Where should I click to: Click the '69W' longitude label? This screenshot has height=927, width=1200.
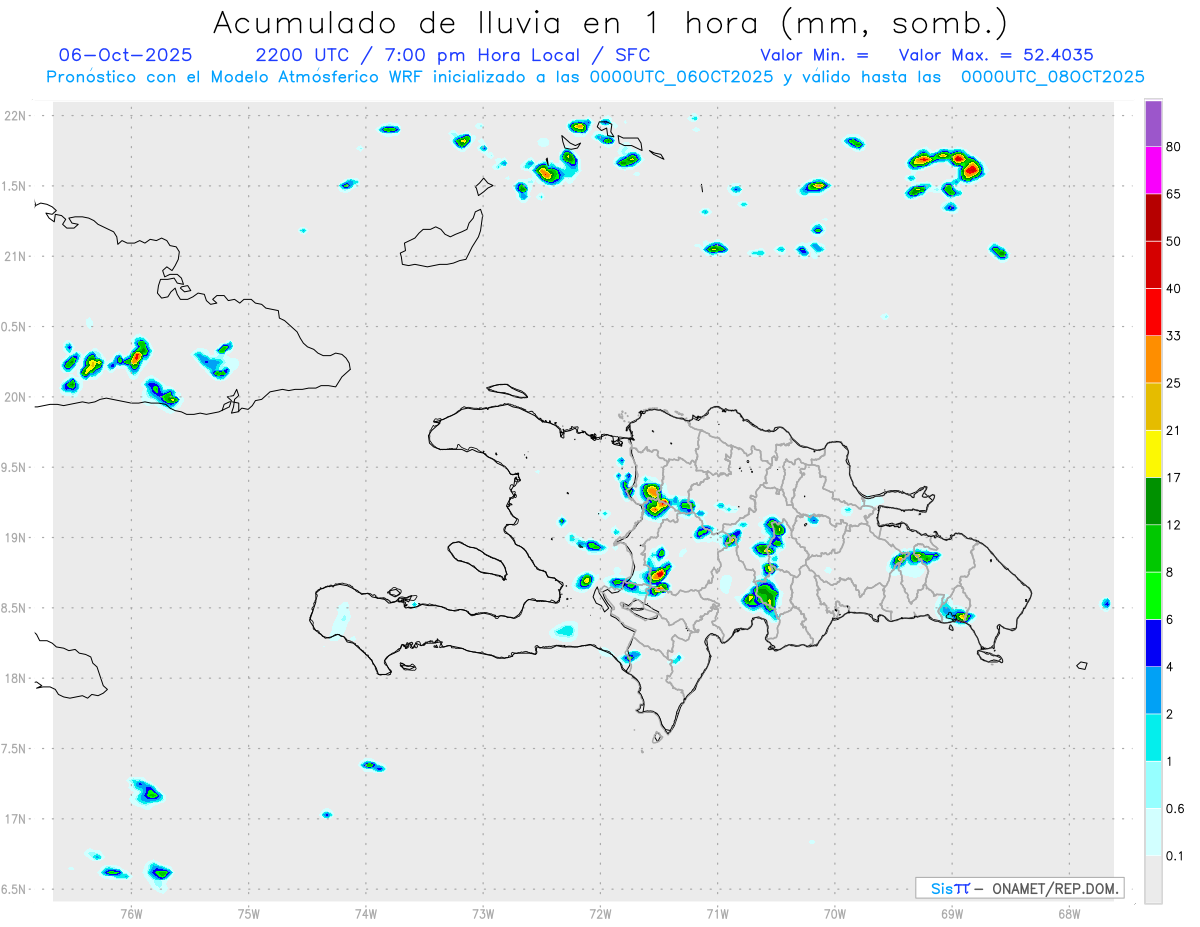coord(952,914)
